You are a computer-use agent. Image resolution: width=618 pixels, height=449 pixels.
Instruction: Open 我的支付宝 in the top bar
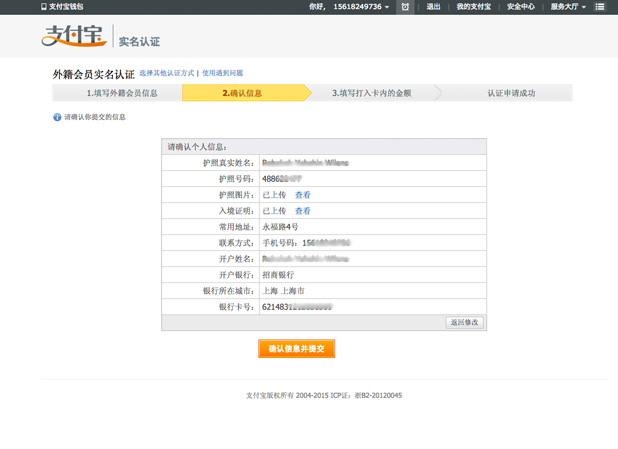pos(473,7)
